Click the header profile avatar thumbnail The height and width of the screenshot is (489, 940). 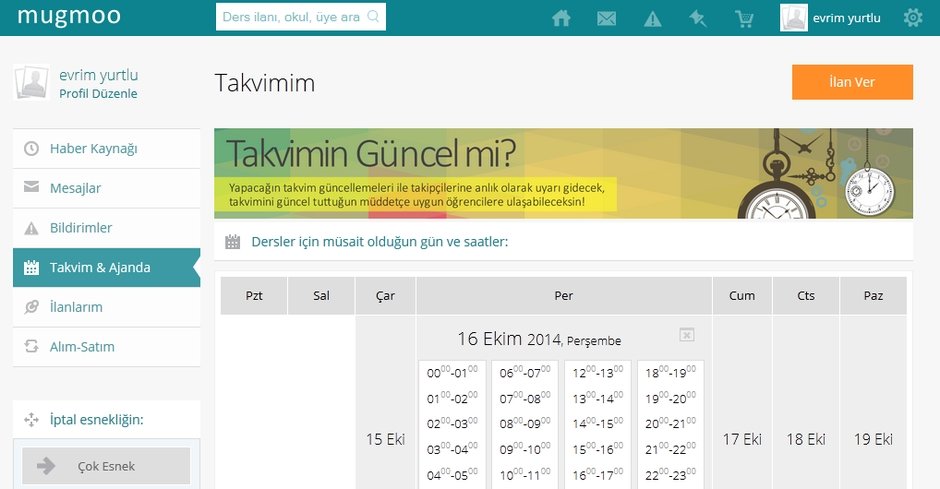(x=794, y=17)
